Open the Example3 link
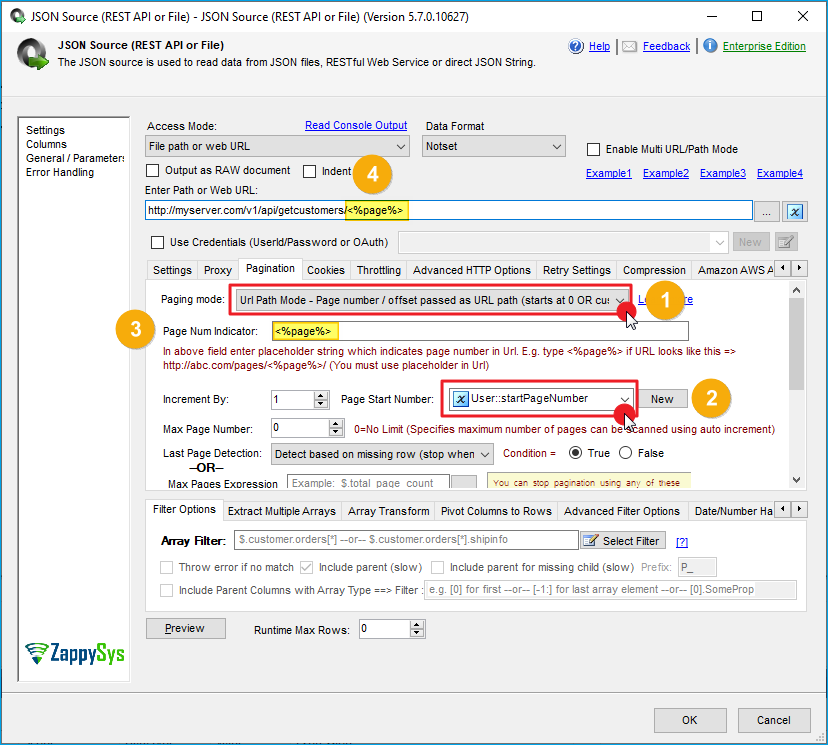This screenshot has width=828, height=745. tap(722, 172)
